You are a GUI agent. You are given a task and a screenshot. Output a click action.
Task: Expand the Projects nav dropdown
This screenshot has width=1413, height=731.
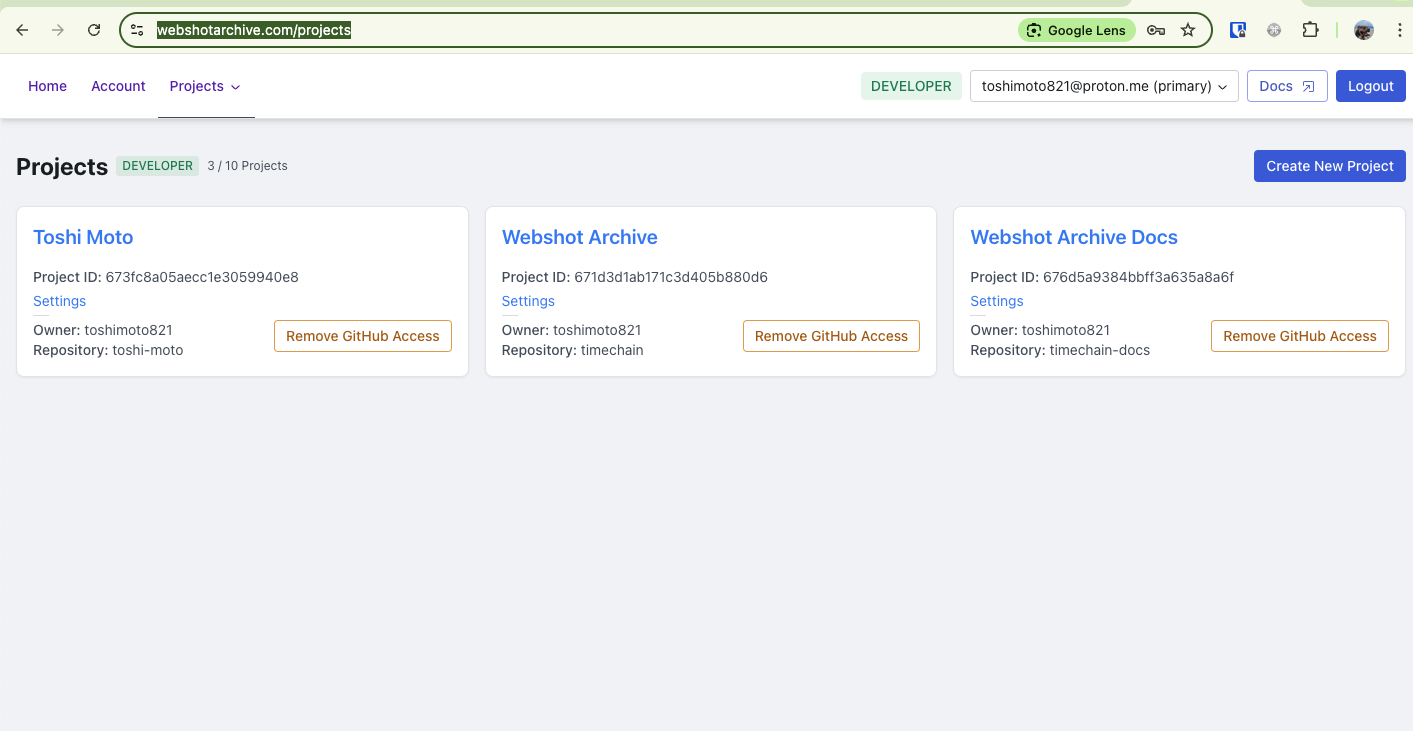click(x=206, y=86)
